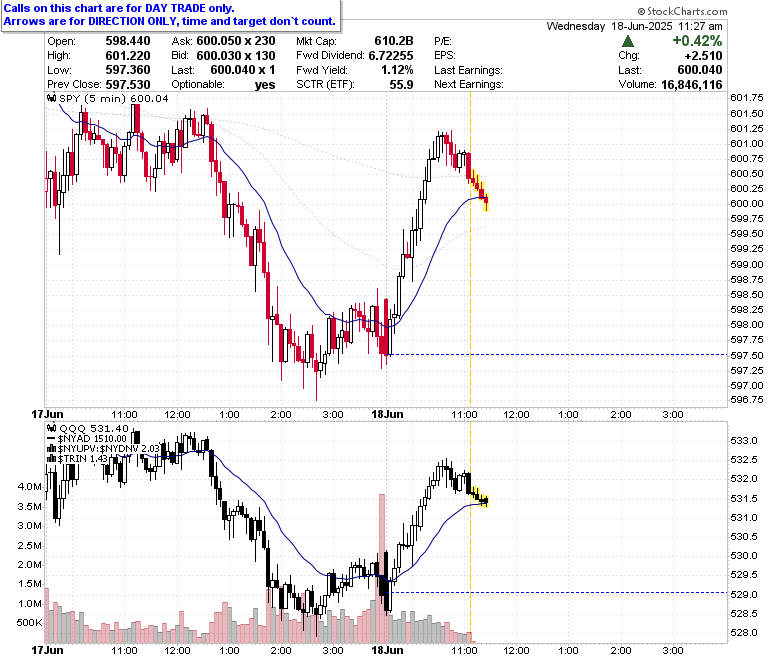Click the 529.0 label on QQQ price axis

point(744,594)
